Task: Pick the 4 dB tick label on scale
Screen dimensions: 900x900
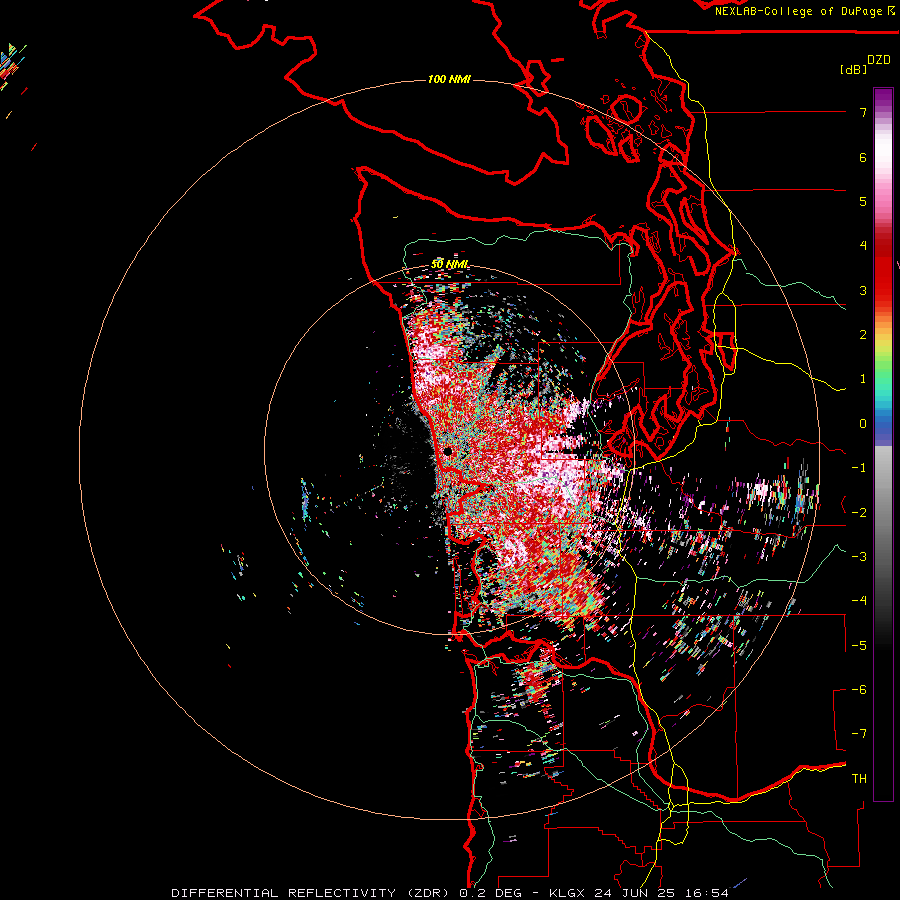Action: [863, 246]
